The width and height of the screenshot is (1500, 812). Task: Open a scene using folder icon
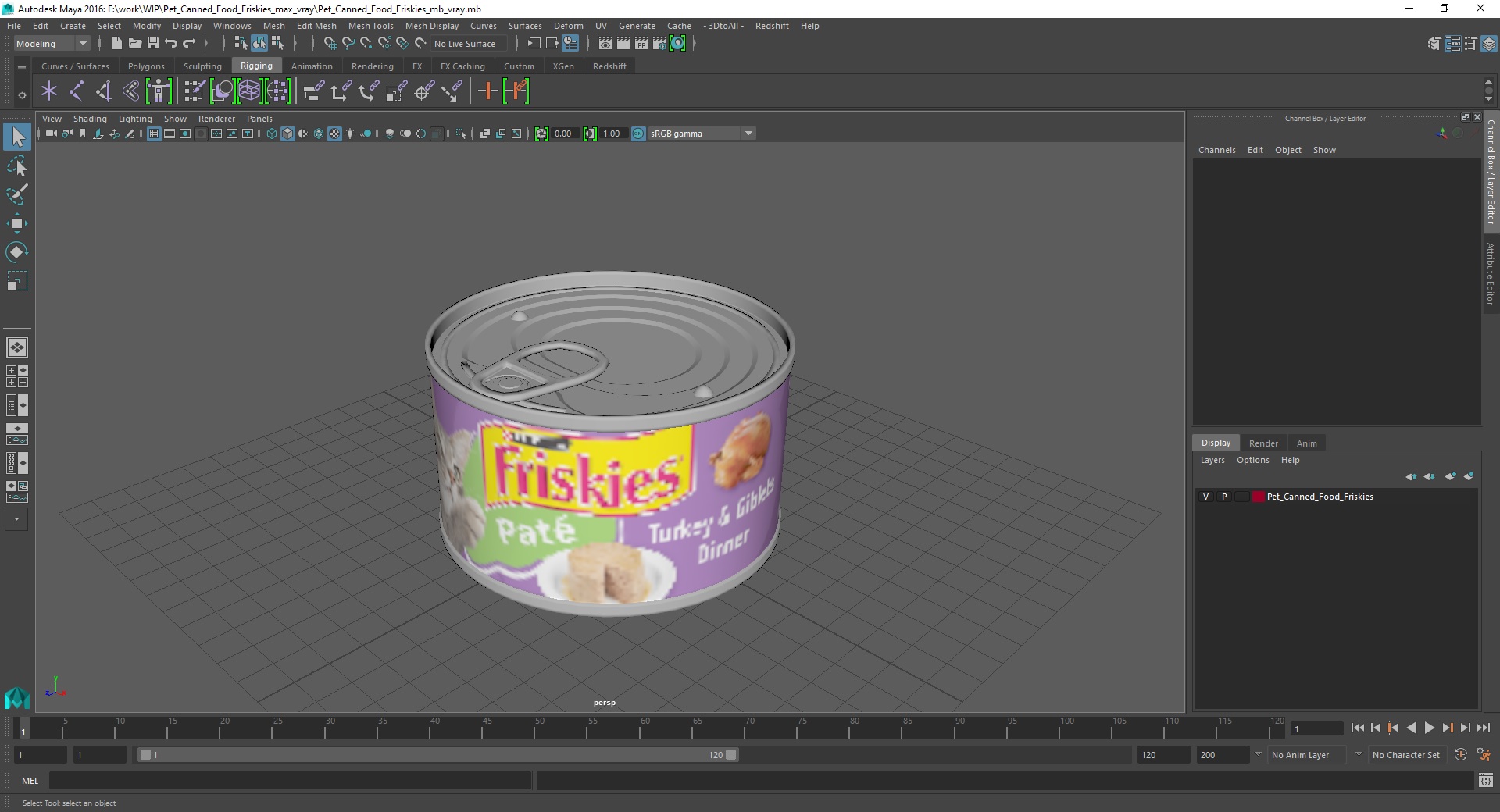point(134,44)
